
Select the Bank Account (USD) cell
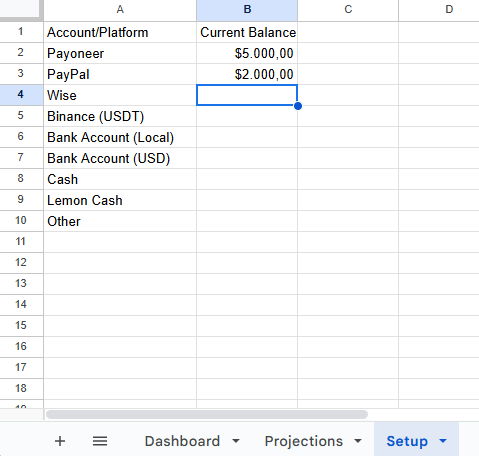coord(120,158)
